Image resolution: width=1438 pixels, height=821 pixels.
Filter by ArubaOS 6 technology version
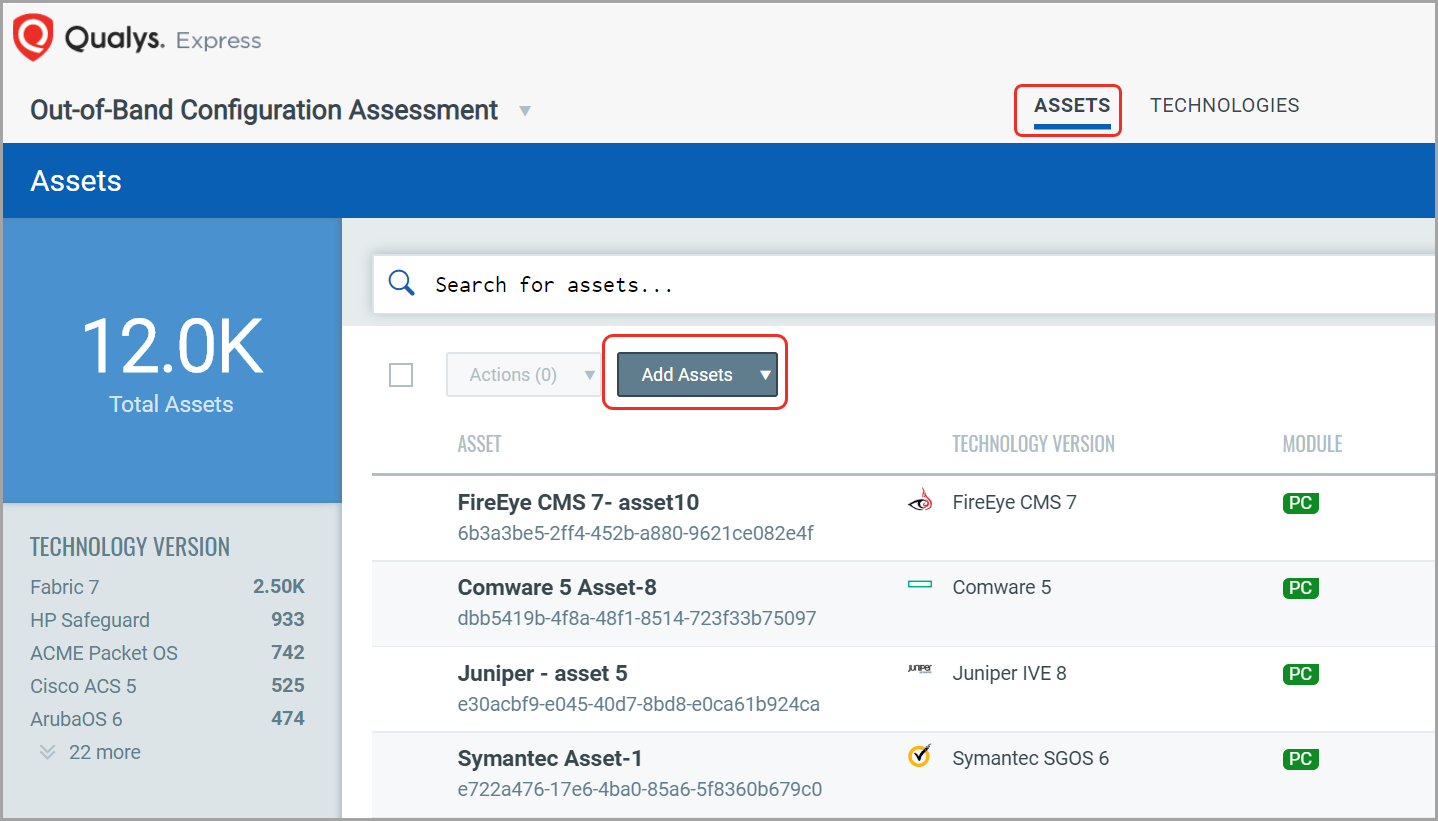pos(76,719)
